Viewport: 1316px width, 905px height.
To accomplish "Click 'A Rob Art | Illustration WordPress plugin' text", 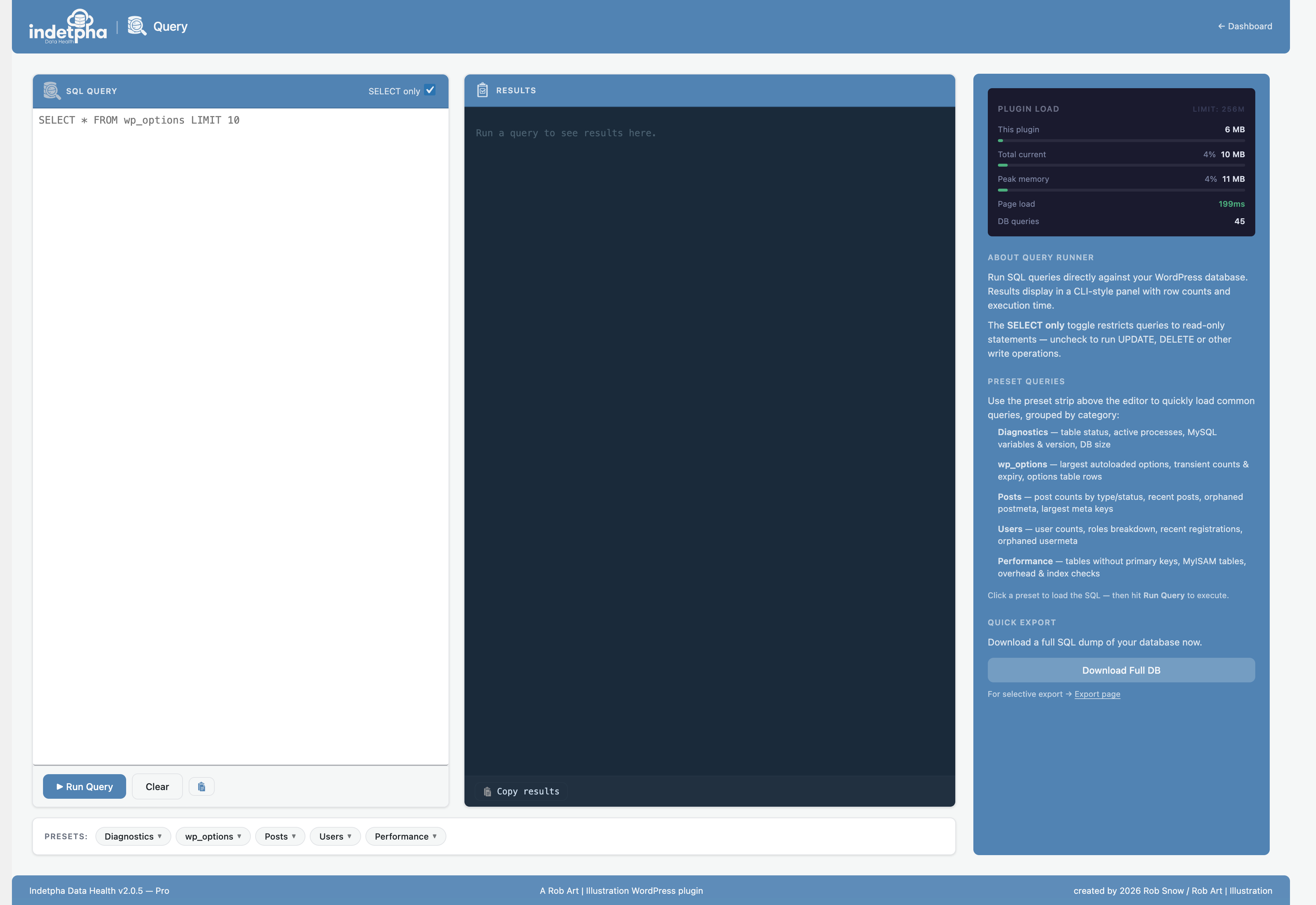I will pos(621,891).
